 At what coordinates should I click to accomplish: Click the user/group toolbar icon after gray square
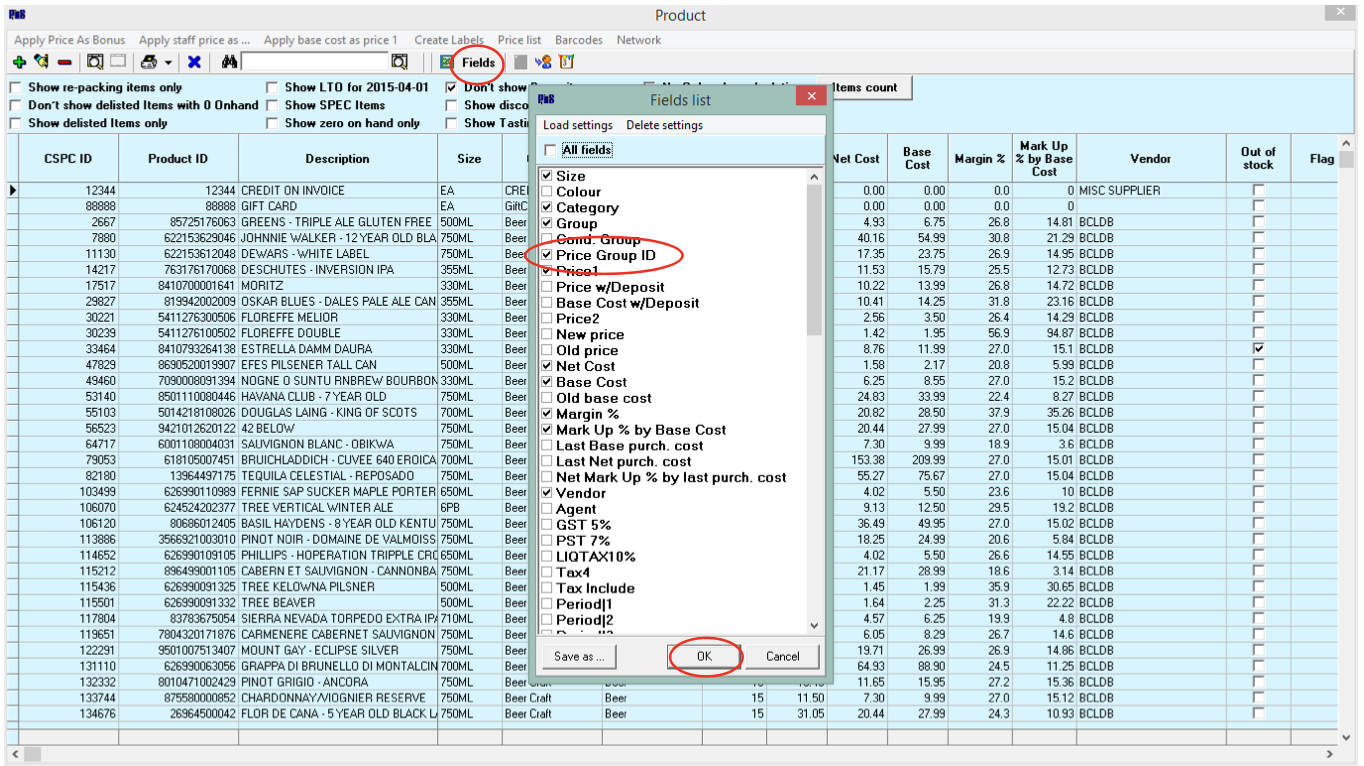point(543,62)
